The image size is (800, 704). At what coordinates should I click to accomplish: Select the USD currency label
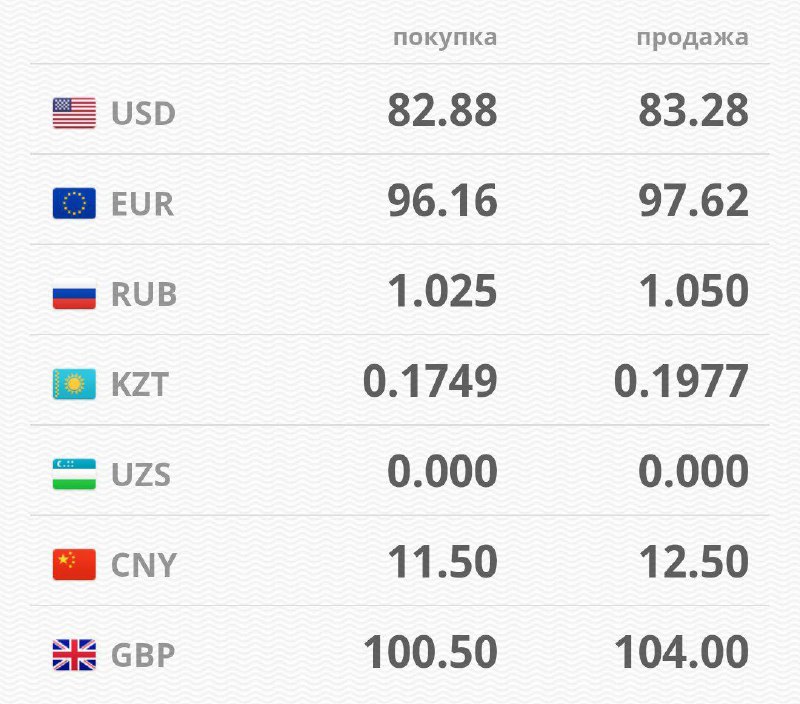(x=143, y=113)
